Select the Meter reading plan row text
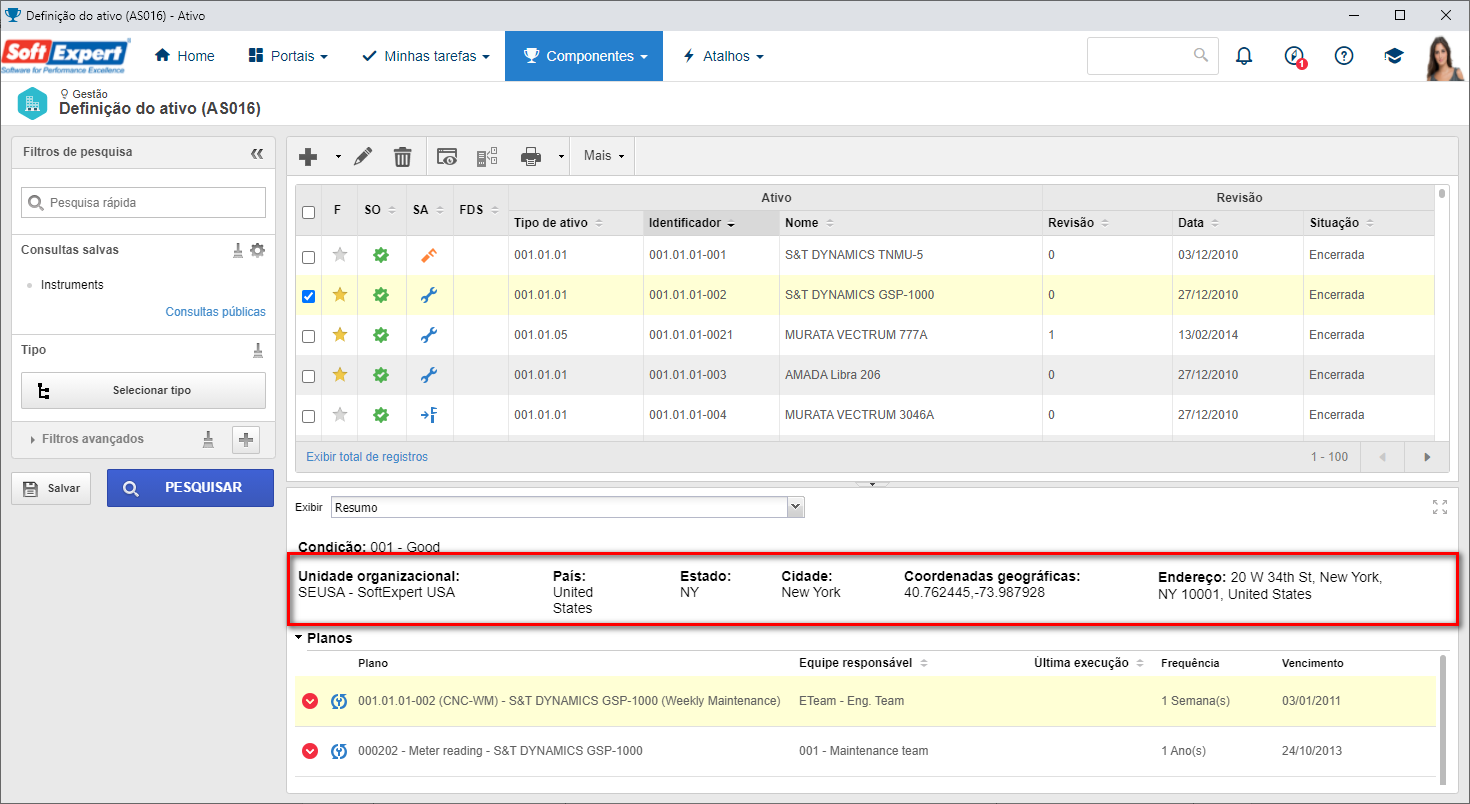Screen dimensions: 1470x804 coord(500,751)
